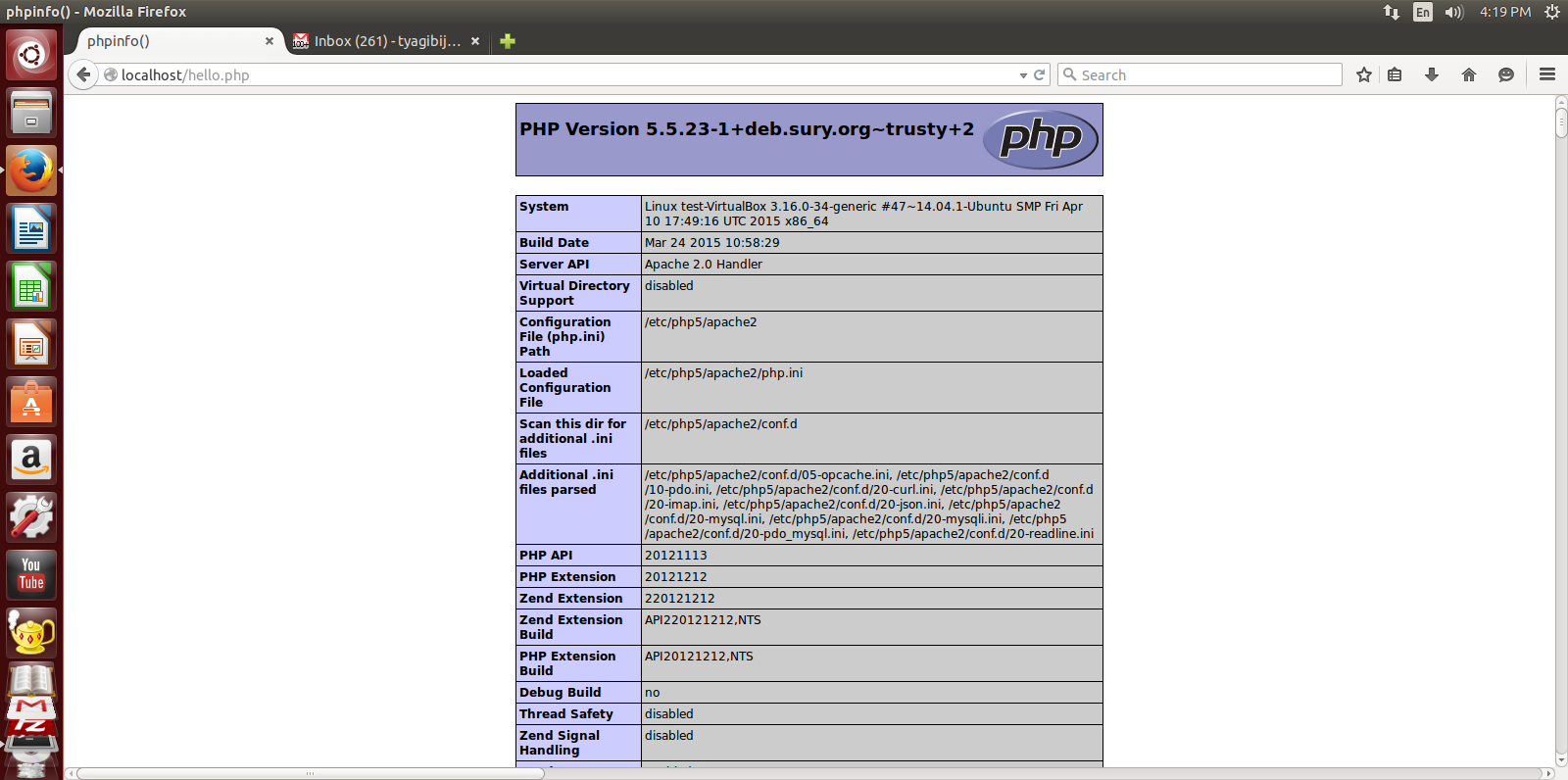
Task: Click the '/etc/php5/apache2/conf.d' value cell
Action: click(x=872, y=438)
